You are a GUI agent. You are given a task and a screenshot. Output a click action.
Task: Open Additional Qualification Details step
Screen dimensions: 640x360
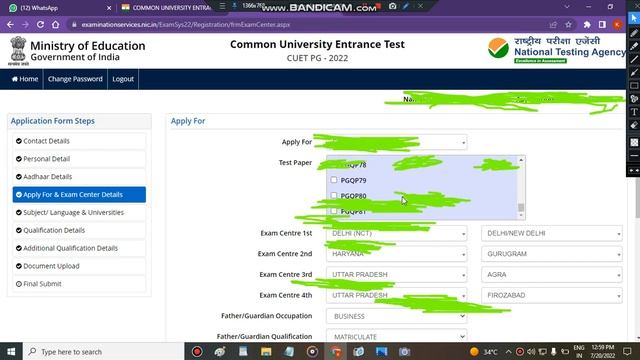pyautogui.click(x=79, y=248)
